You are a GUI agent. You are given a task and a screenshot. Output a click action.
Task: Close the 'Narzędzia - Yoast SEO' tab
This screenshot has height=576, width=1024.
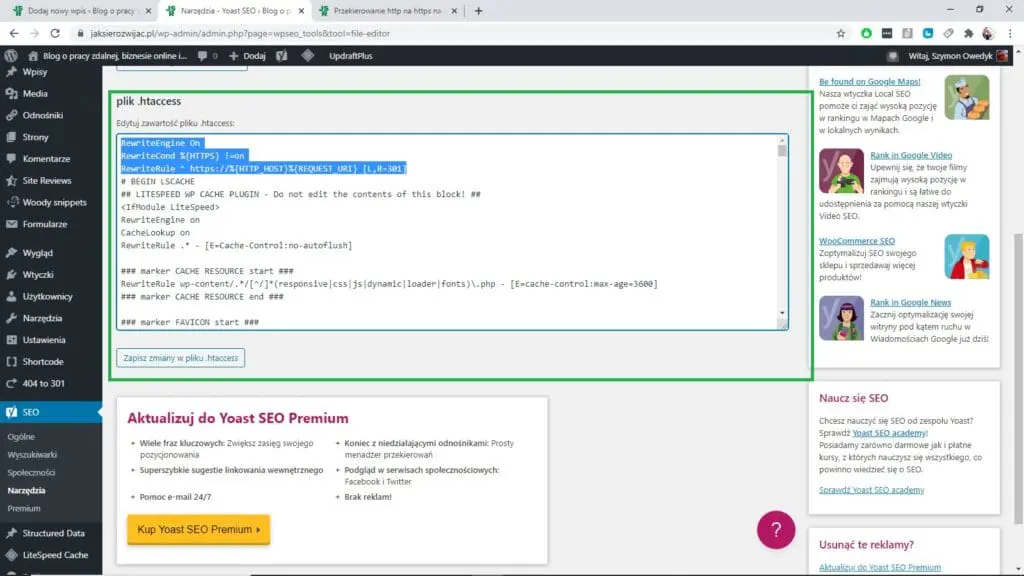click(x=301, y=11)
